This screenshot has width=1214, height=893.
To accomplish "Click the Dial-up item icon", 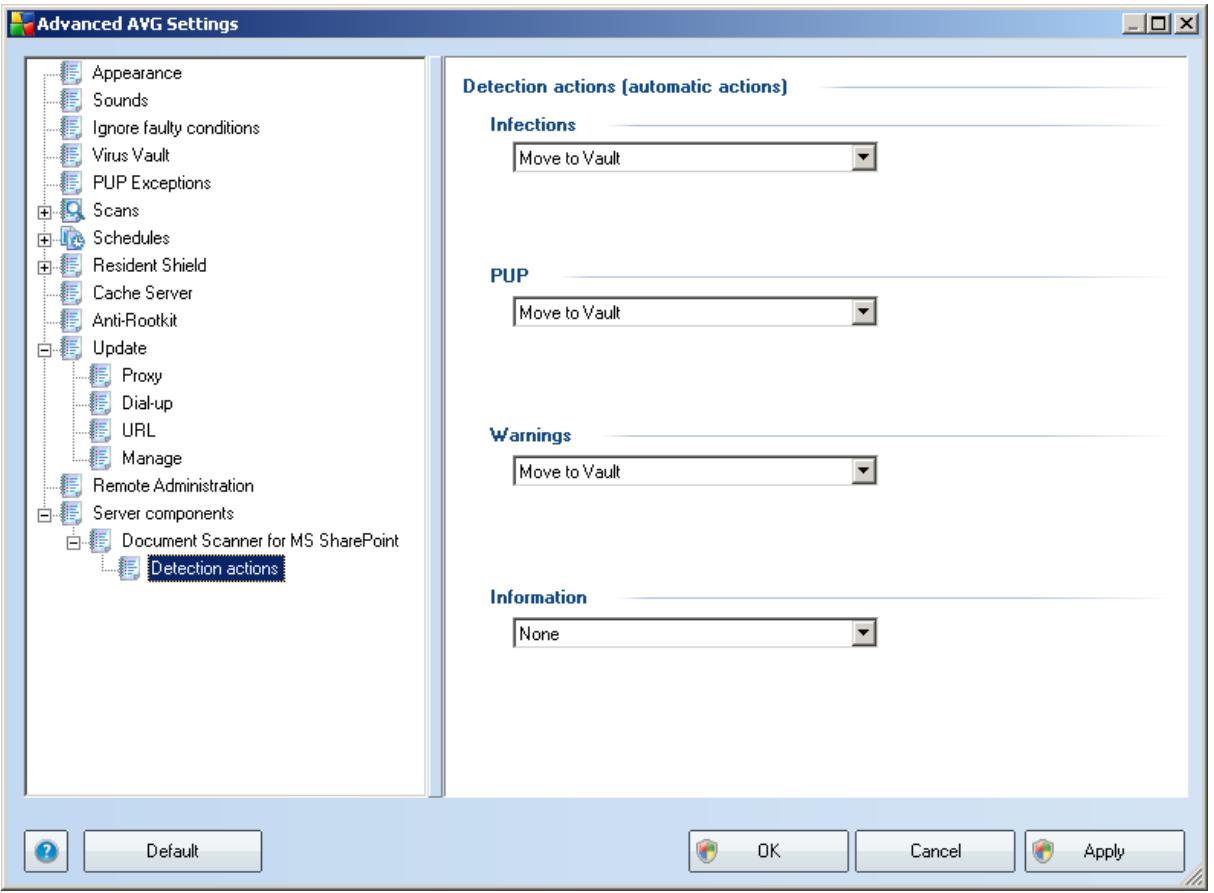I will (x=102, y=404).
